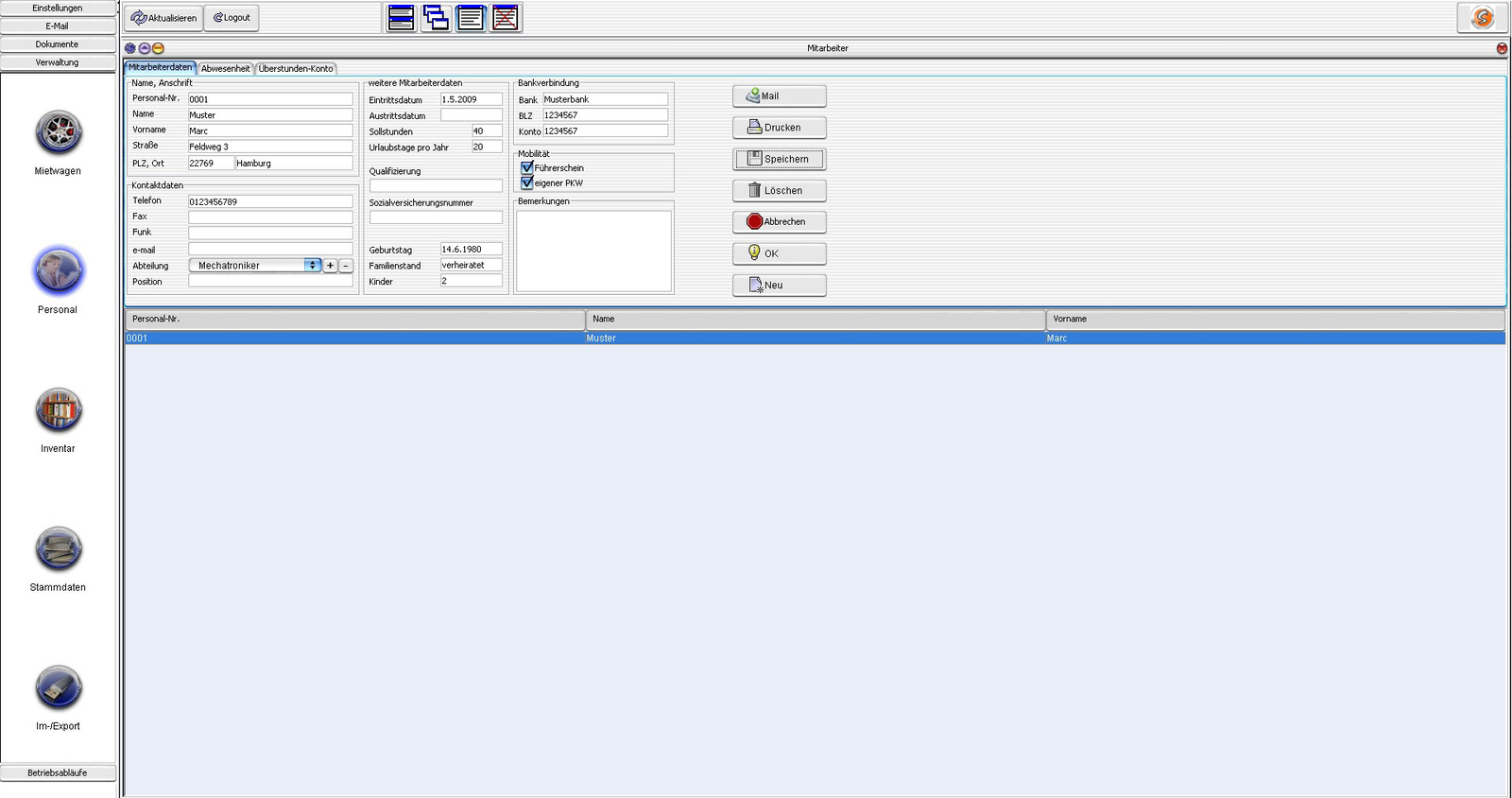
Task: Click the orange logo icon at top right
Action: [1482, 18]
